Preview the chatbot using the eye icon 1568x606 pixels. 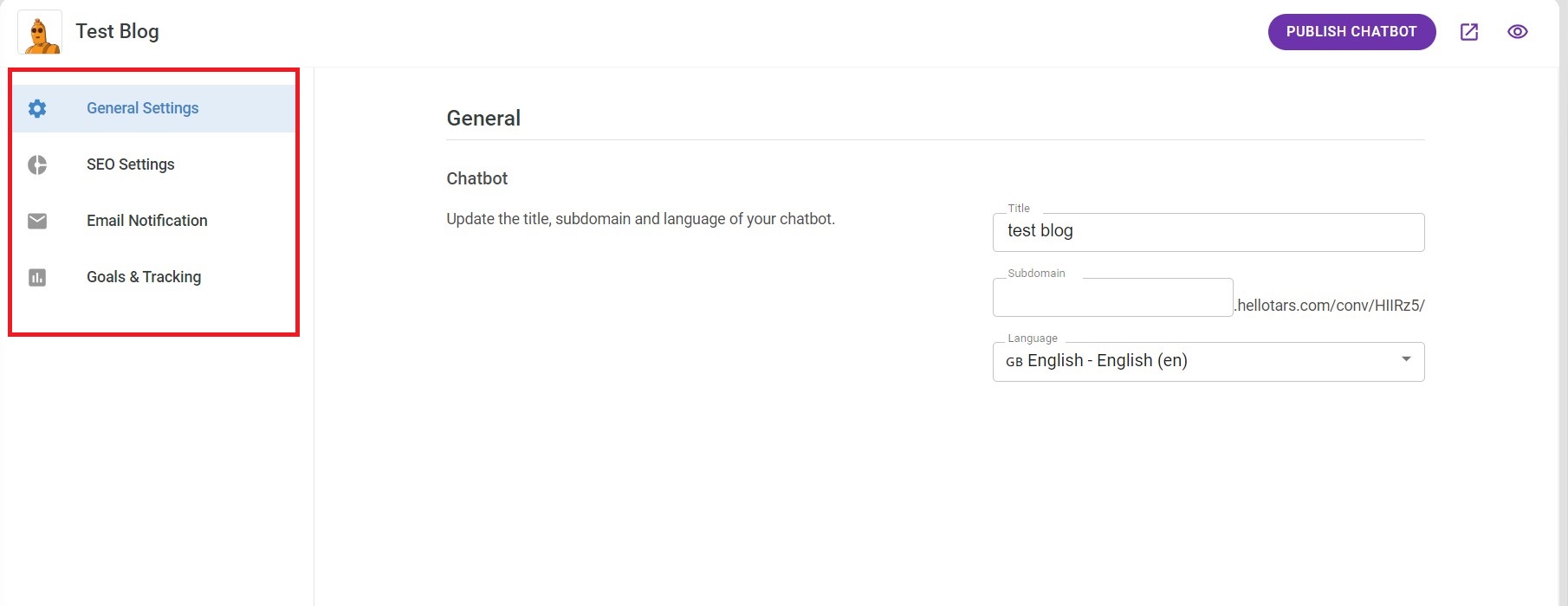coord(1518,31)
